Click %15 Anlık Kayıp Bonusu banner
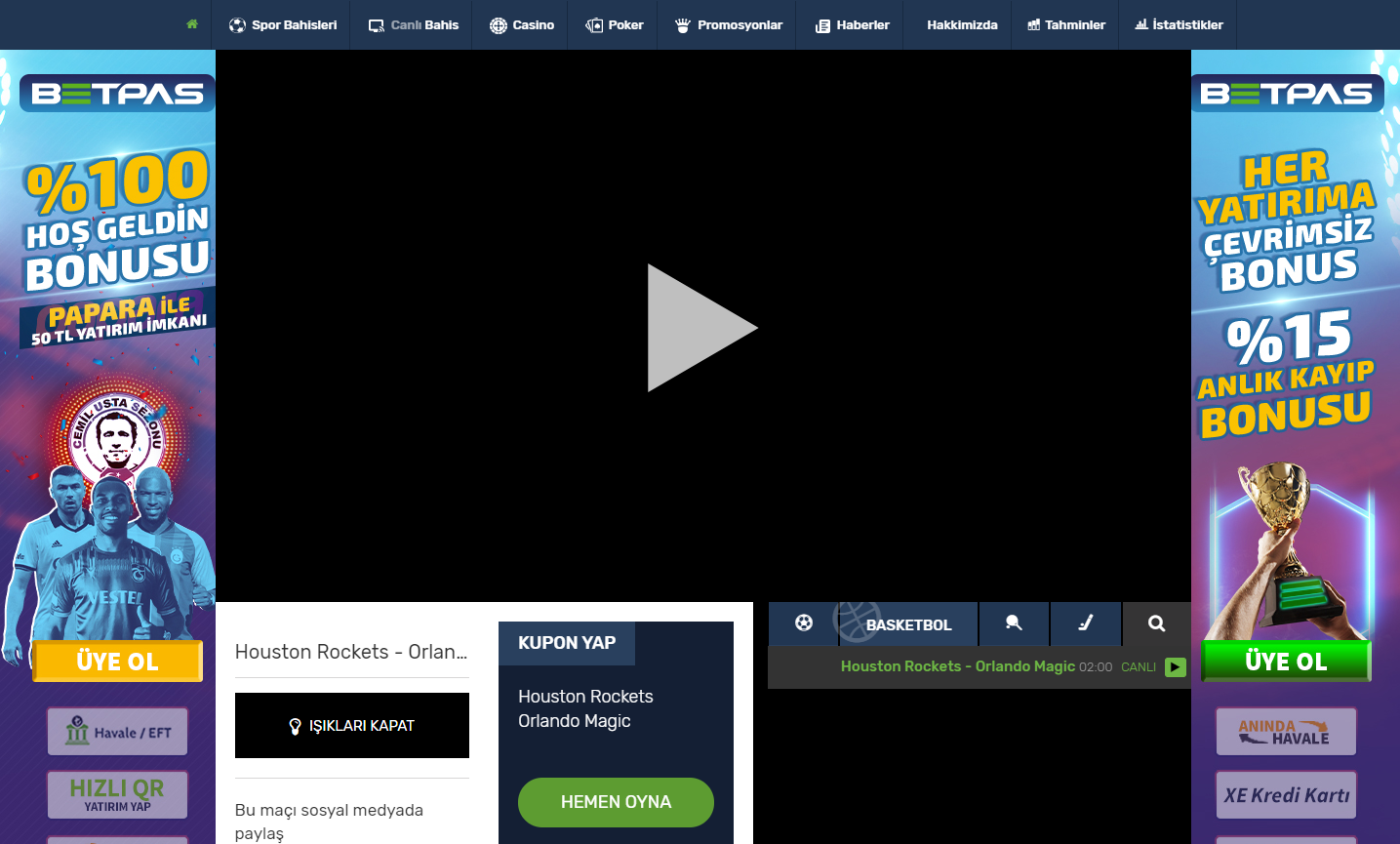Viewport: 1400px width, 844px height. coord(1286,374)
